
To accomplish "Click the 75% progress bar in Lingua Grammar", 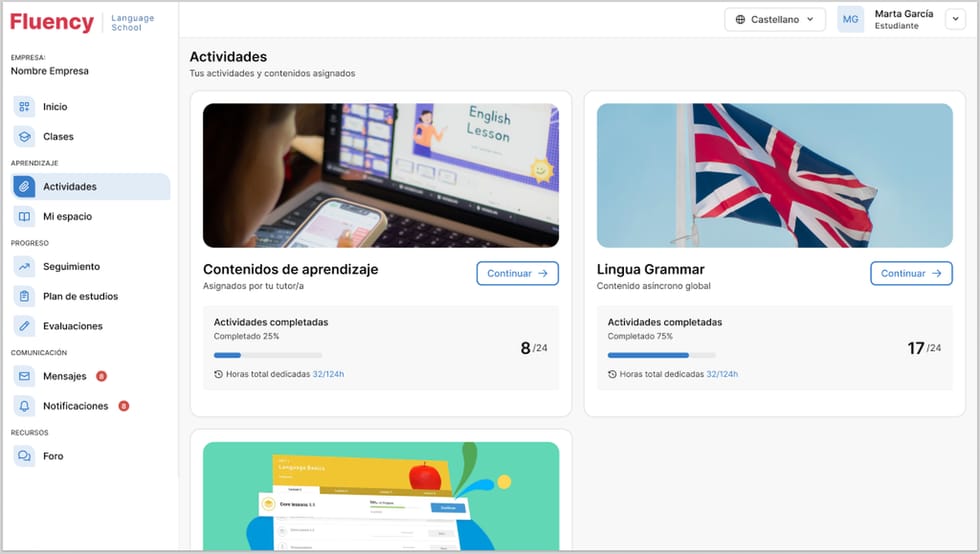I will pos(662,355).
